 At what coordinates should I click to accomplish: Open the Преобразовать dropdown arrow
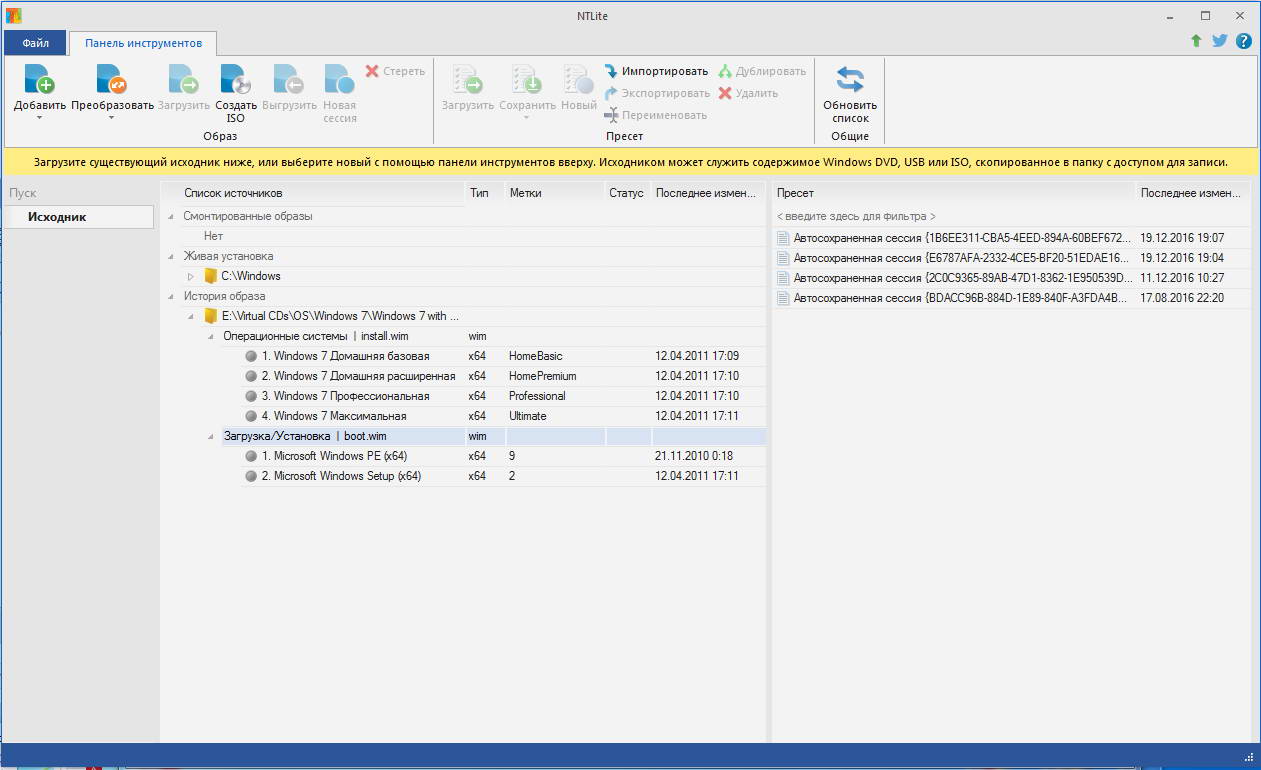click(112, 118)
